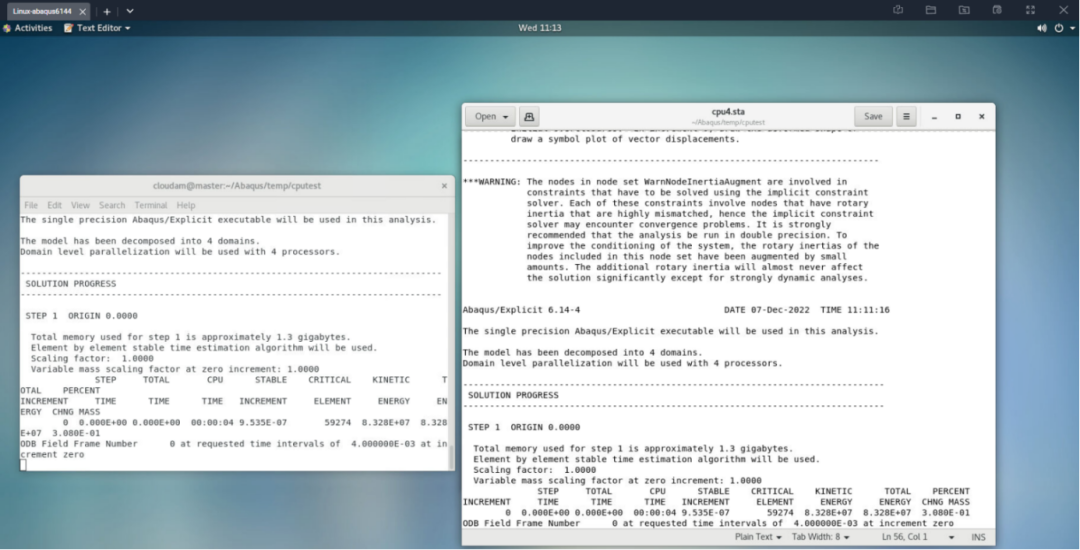The image size is (1080, 550).
Task: Maximize the cpu4.sta editor window
Action: [958, 117]
